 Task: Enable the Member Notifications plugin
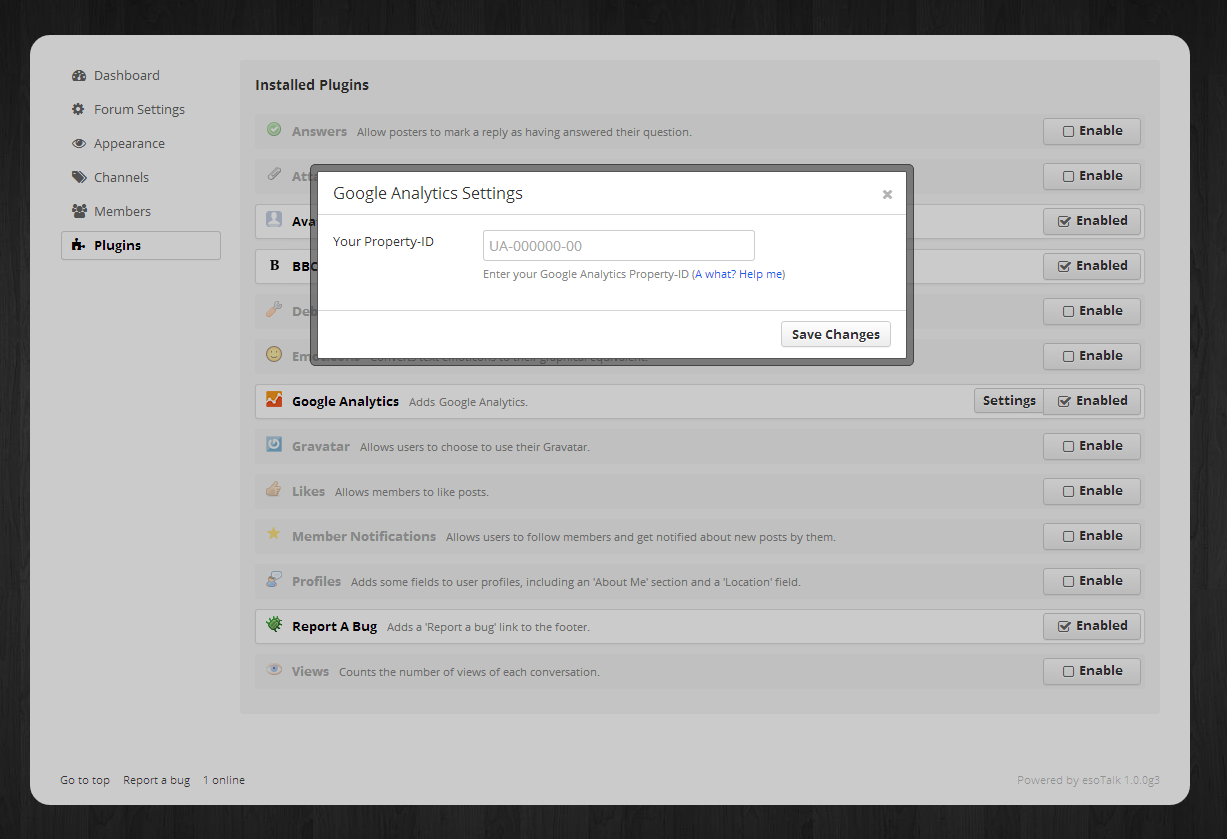[x=1092, y=536]
